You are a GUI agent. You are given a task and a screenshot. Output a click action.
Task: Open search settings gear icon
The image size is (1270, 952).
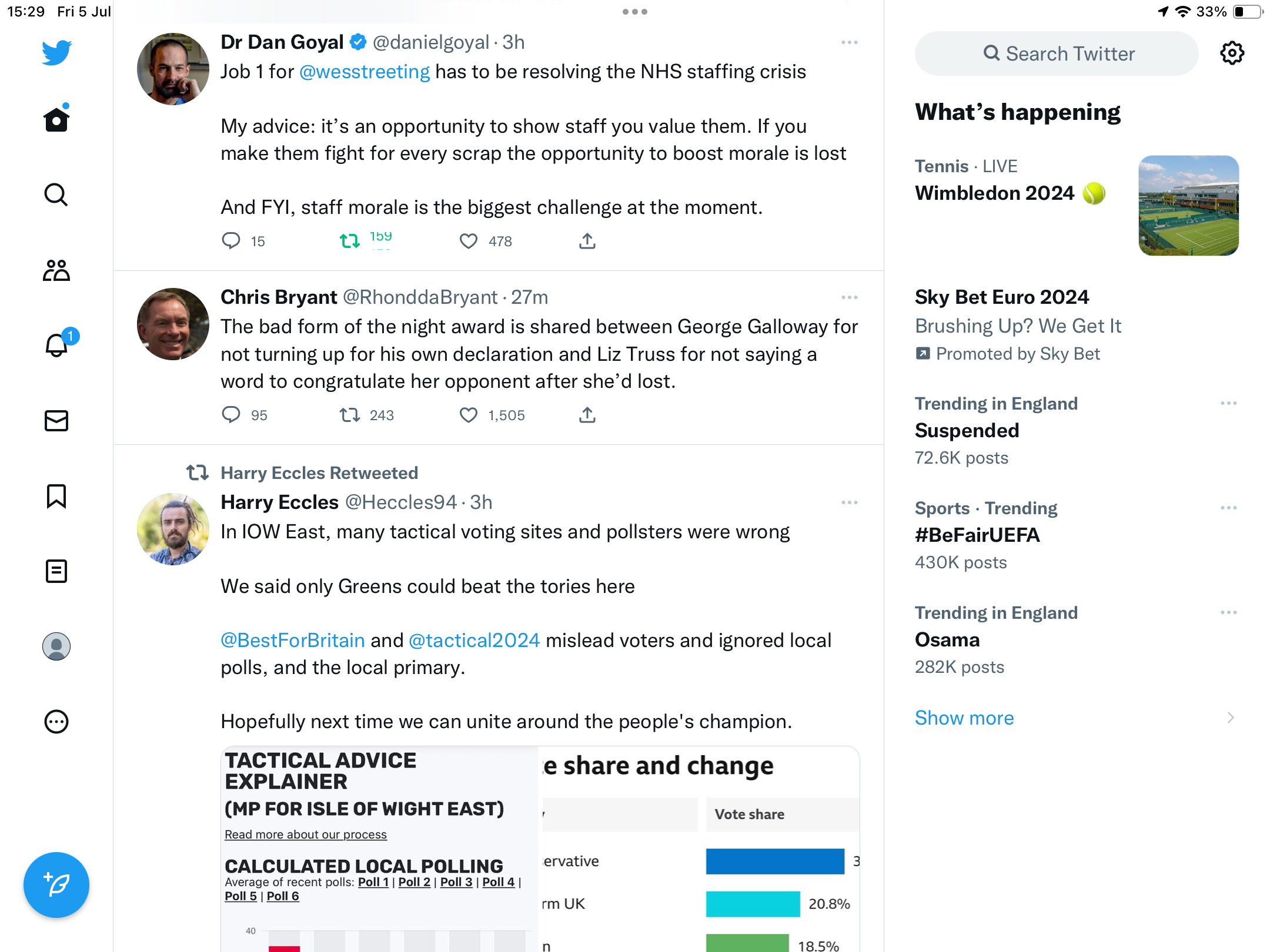point(1232,53)
